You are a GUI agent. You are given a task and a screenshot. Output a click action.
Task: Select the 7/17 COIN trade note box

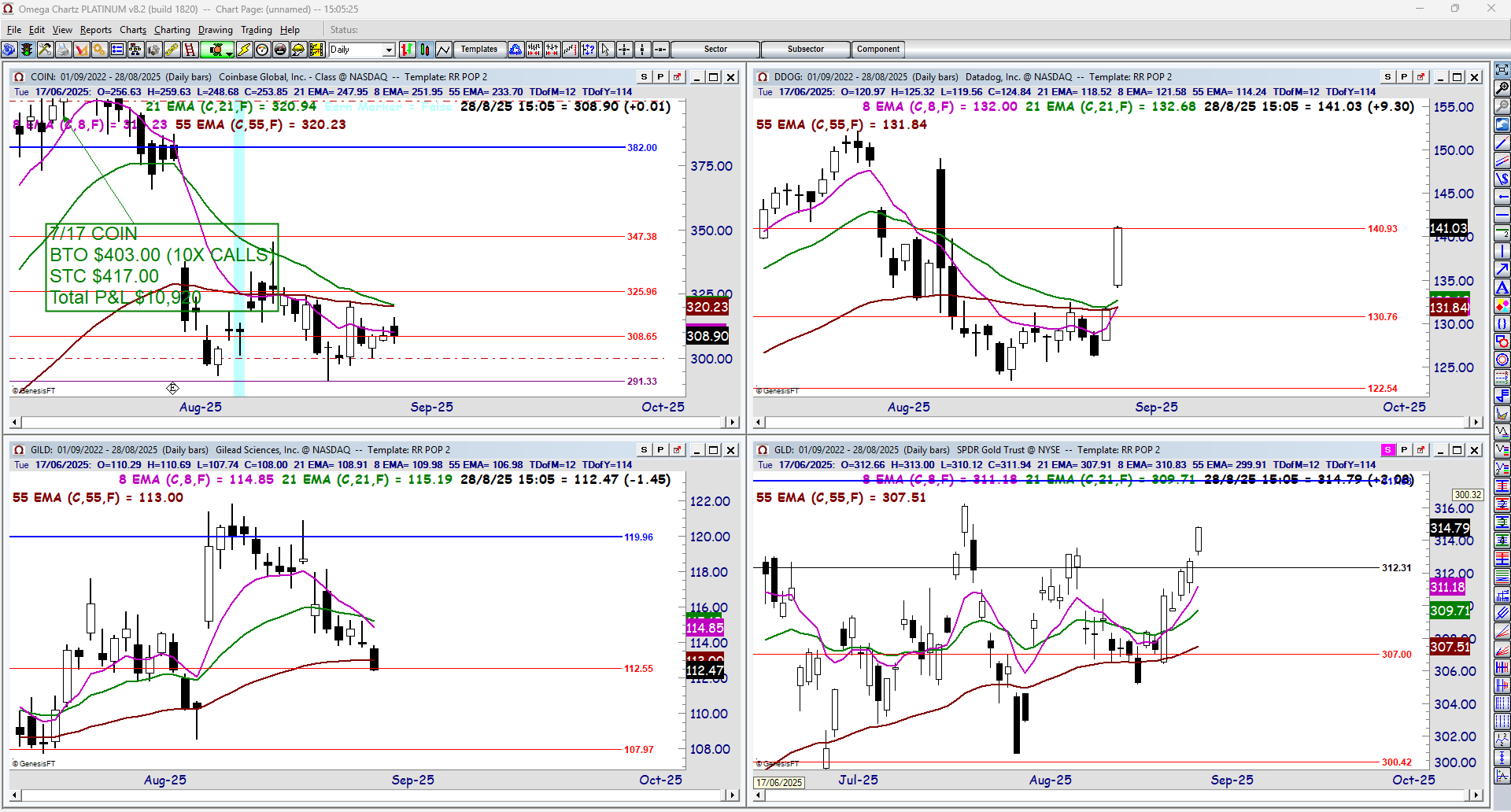[x=162, y=267]
